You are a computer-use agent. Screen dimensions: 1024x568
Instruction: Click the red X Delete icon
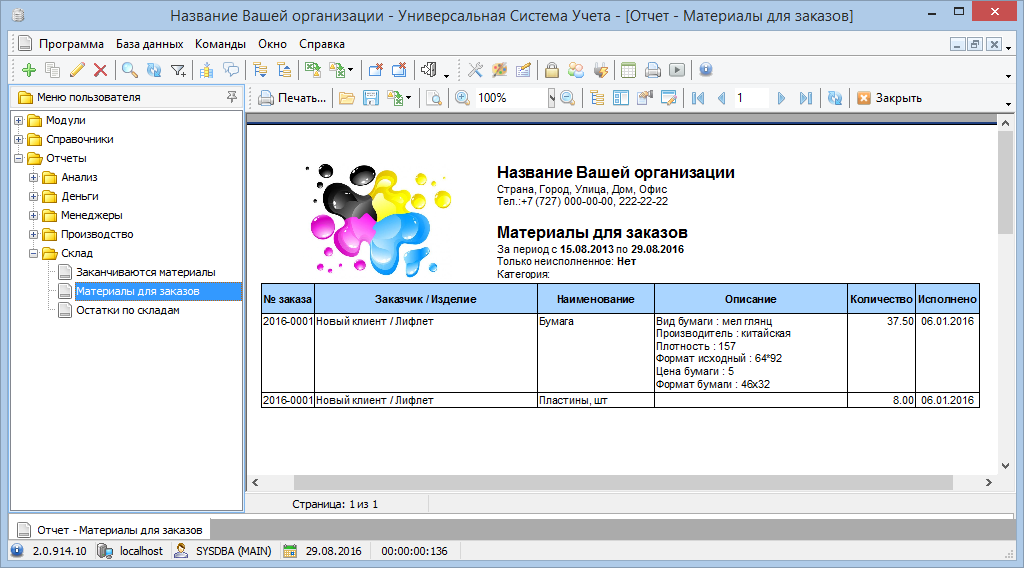point(100,70)
